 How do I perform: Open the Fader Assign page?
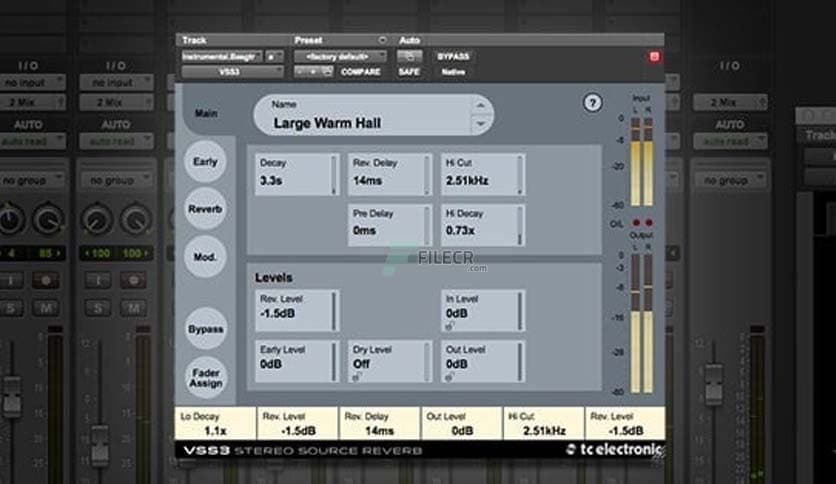coord(205,377)
